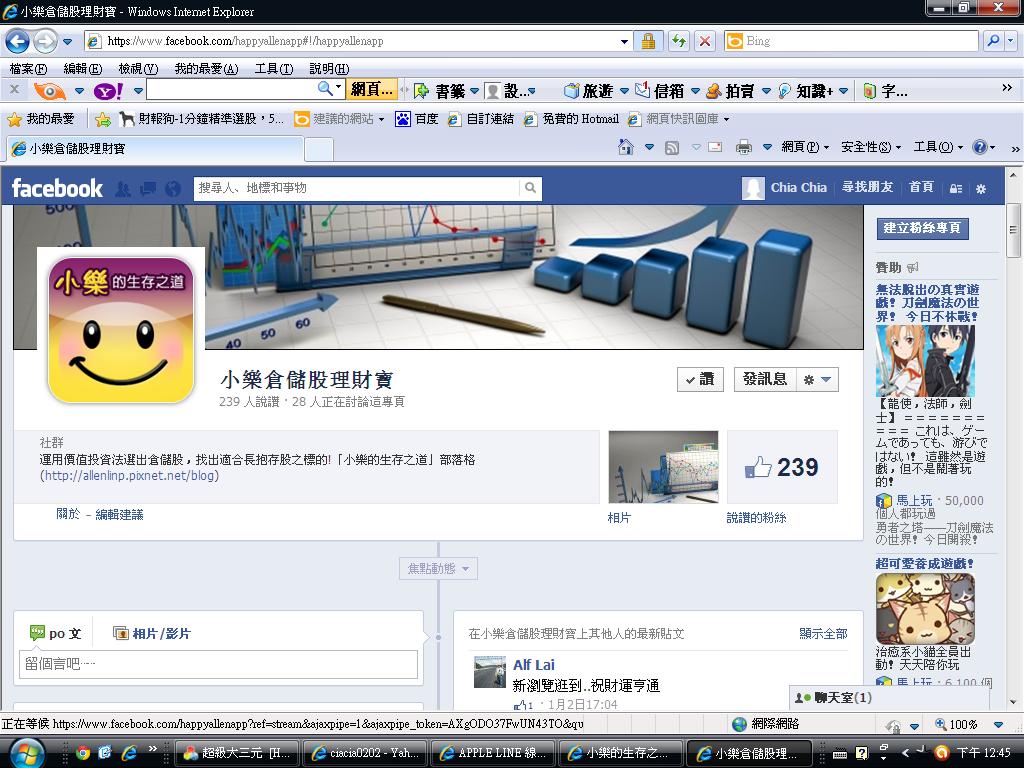Click the 留個言吧 post text box
This screenshot has height=768, width=1024.
[x=218, y=665]
